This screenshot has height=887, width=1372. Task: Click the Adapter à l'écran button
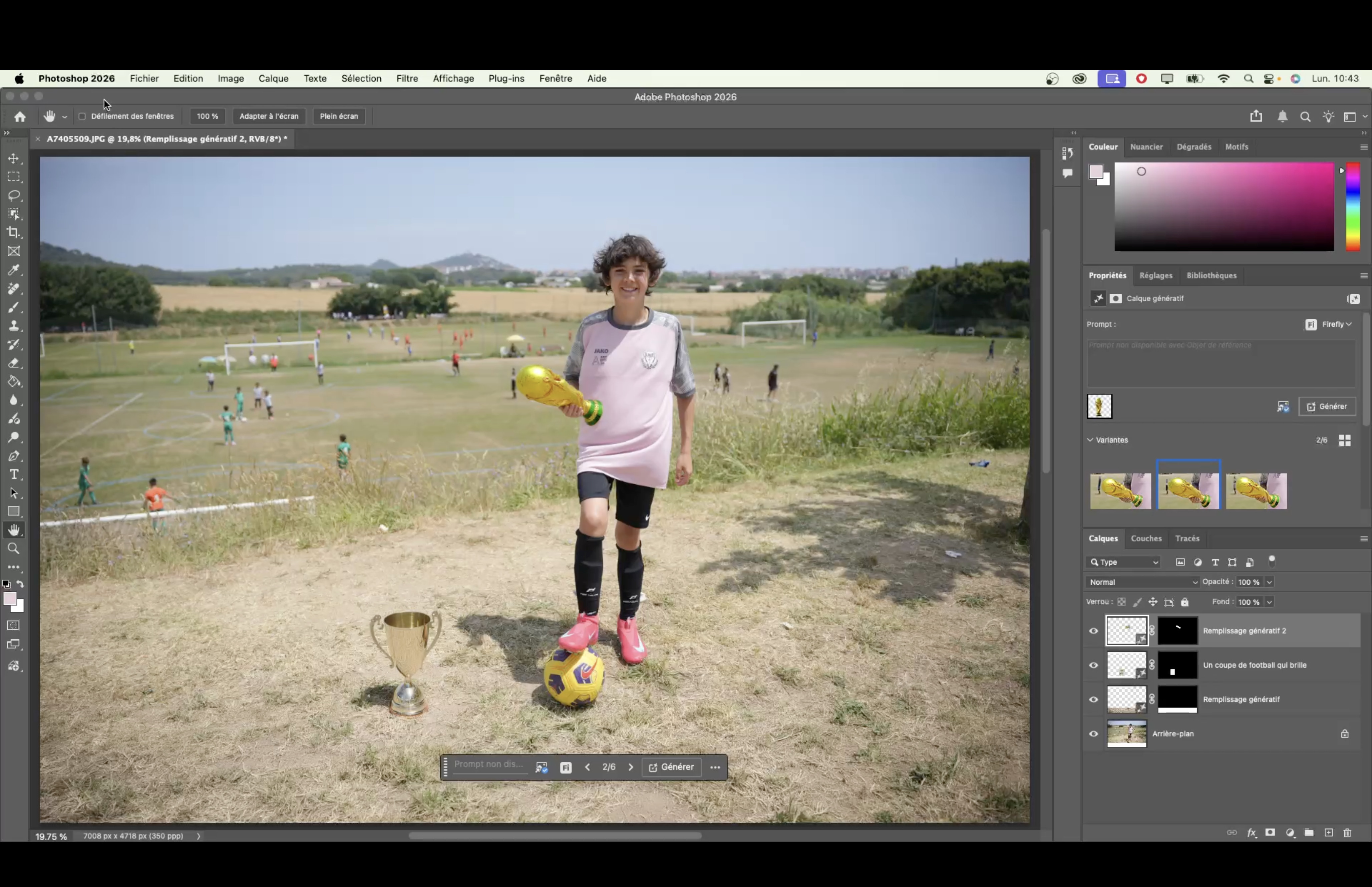[x=269, y=116]
